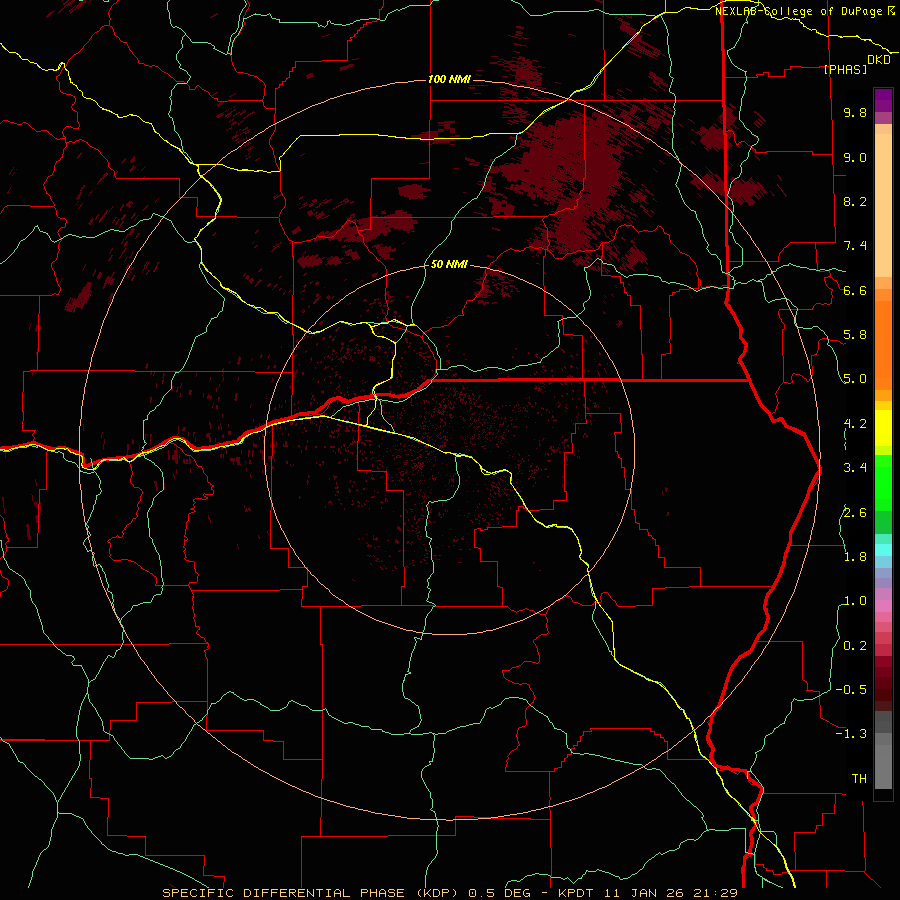Pick the pink color bar segment
Viewport: 900px width, 900px height.
point(883,606)
